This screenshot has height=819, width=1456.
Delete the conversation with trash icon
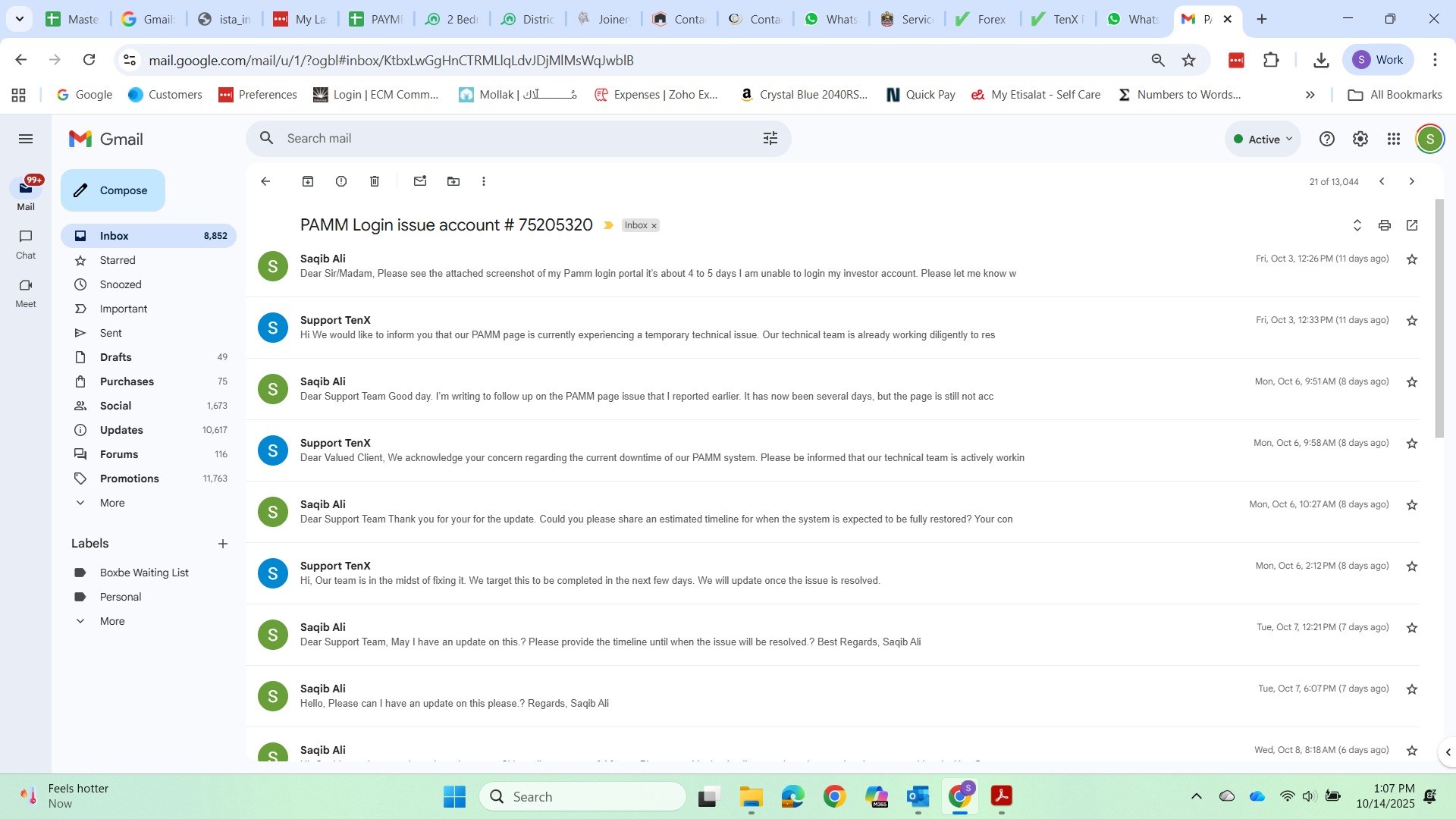point(375,181)
